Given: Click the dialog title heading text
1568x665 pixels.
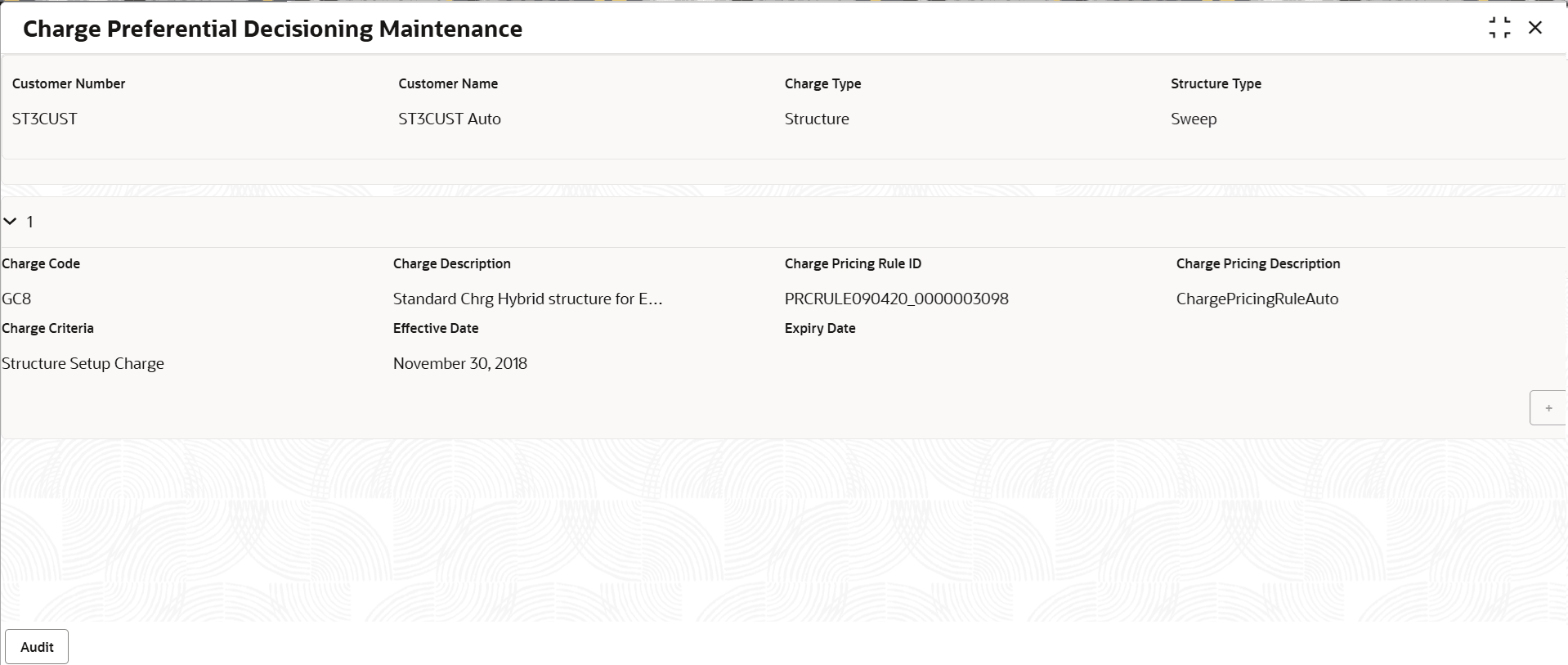Looking at the screenshot, I should click(x=272, y=29).
